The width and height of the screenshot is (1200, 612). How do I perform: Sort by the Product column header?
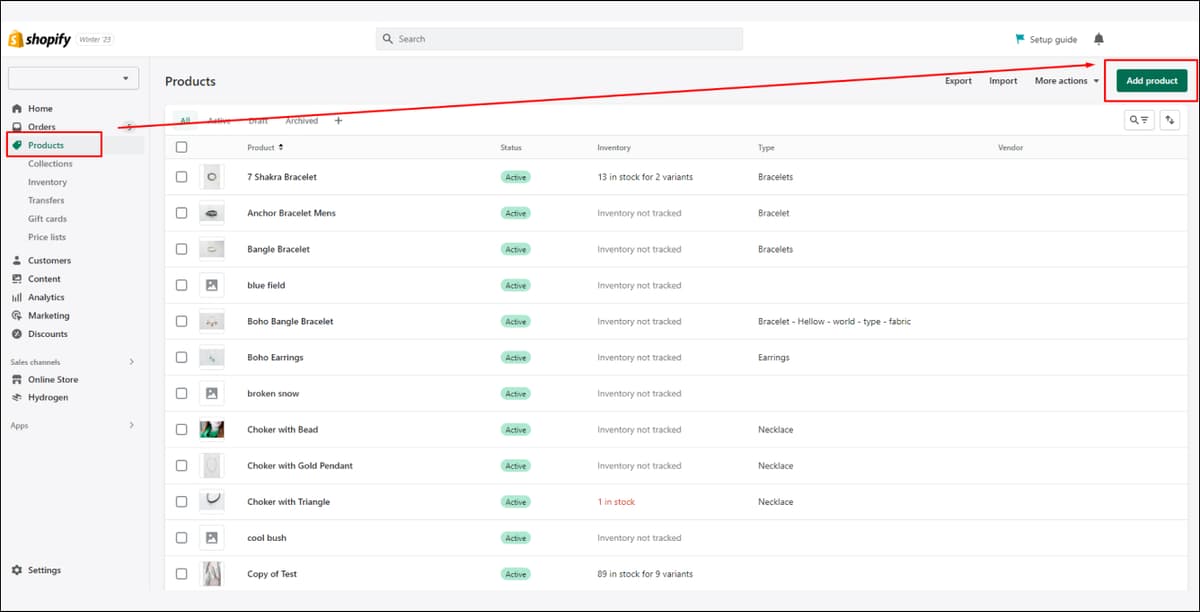[x=265, y=147]
